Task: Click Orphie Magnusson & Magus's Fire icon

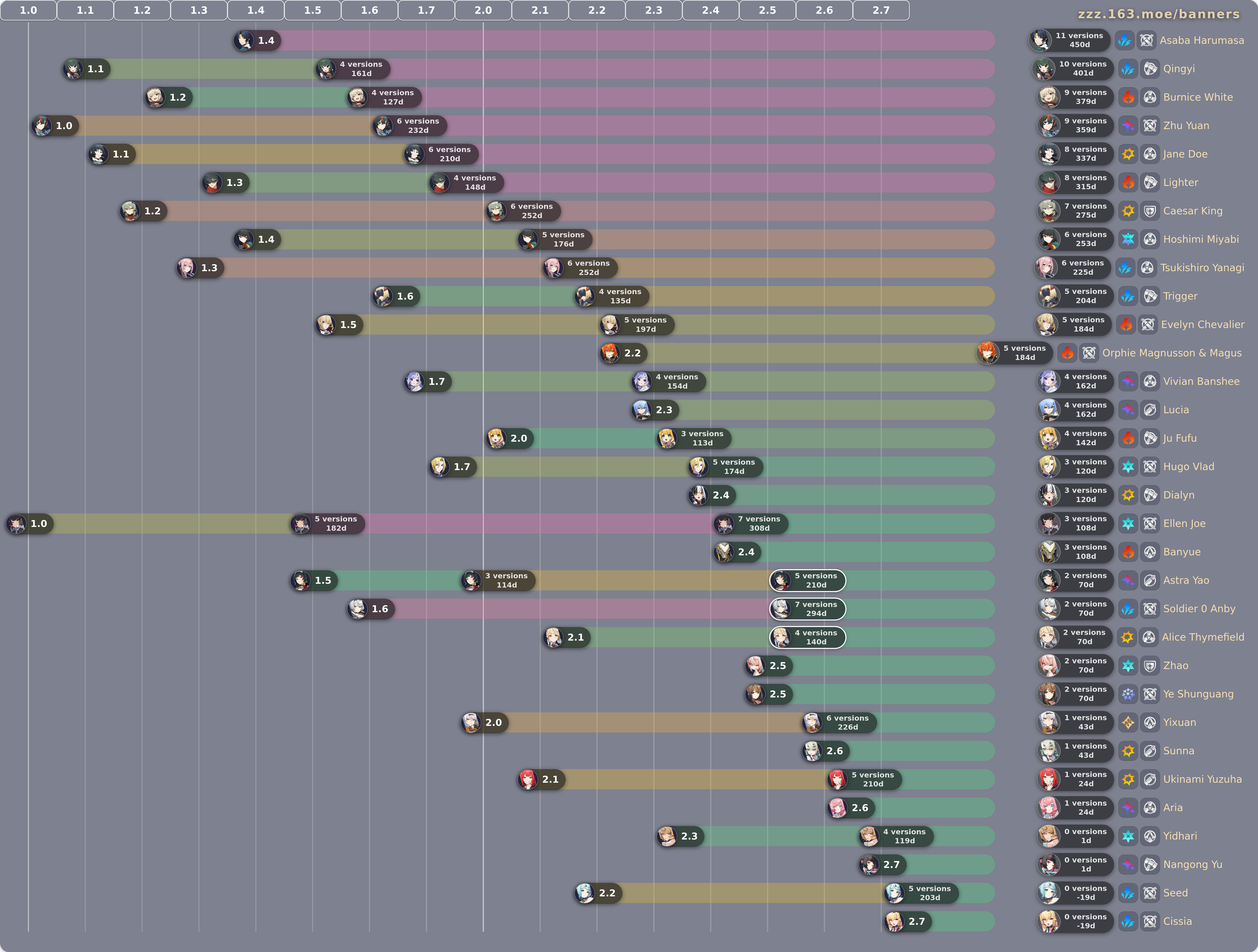Action: coord(1068,353)
